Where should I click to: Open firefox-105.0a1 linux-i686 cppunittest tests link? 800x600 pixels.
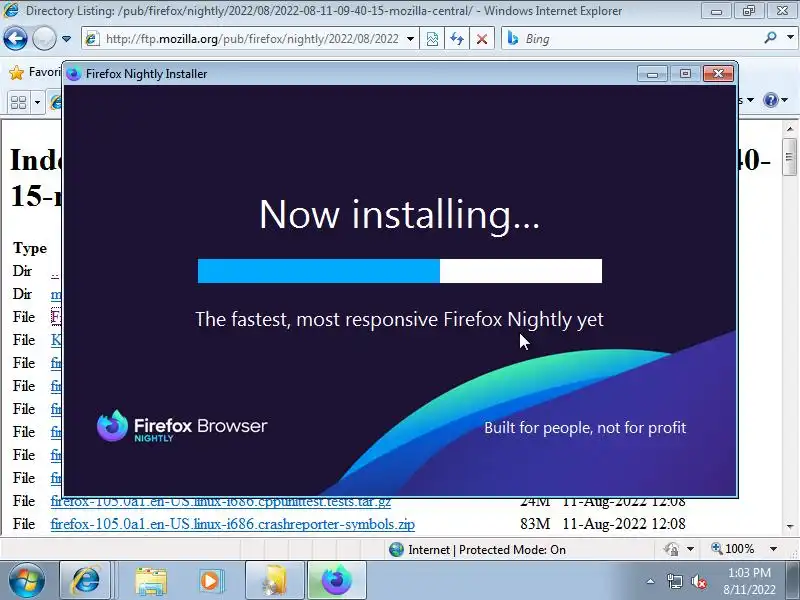click(220, 502)
